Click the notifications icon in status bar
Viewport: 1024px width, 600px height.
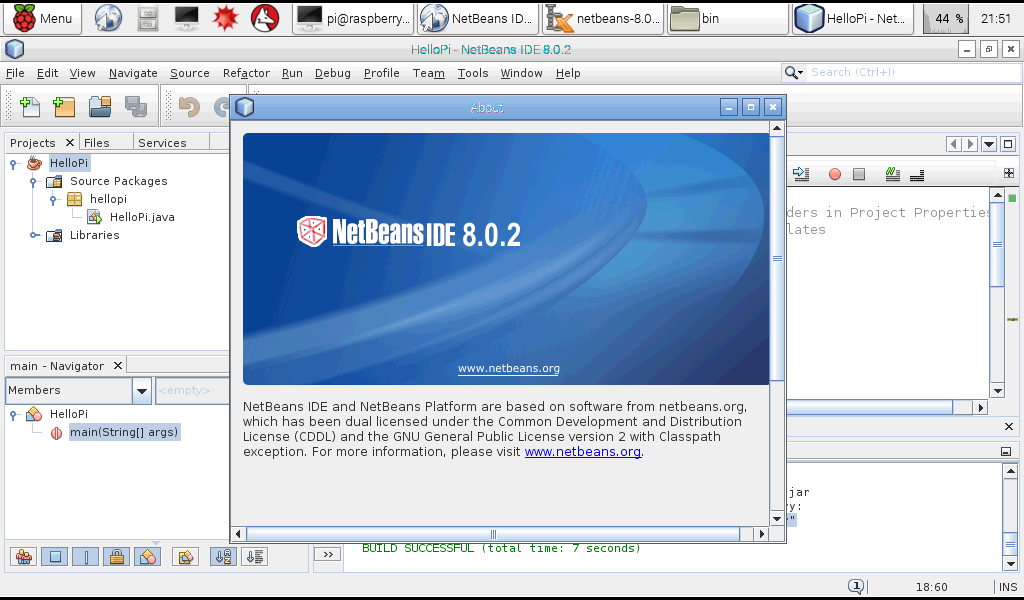[856, 586]
